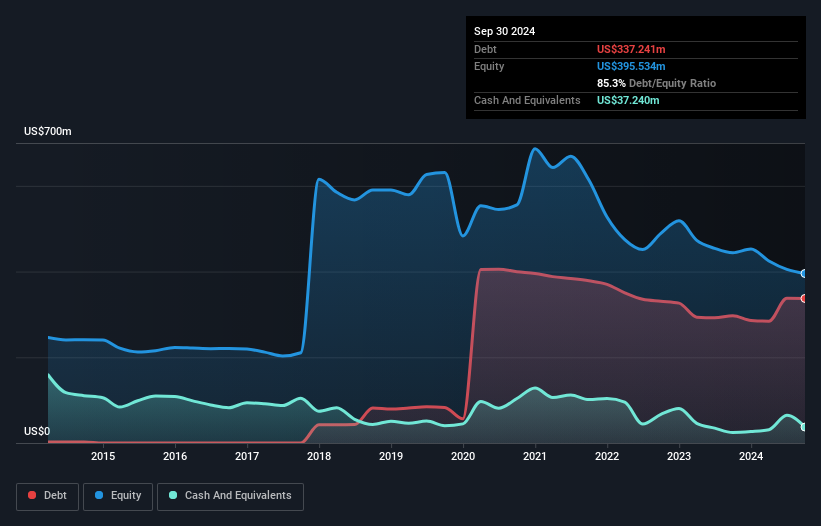821x526 pixels.
Task: Click the Sep 30 2024 tooltip date
Action: click(x=504, y=31)
